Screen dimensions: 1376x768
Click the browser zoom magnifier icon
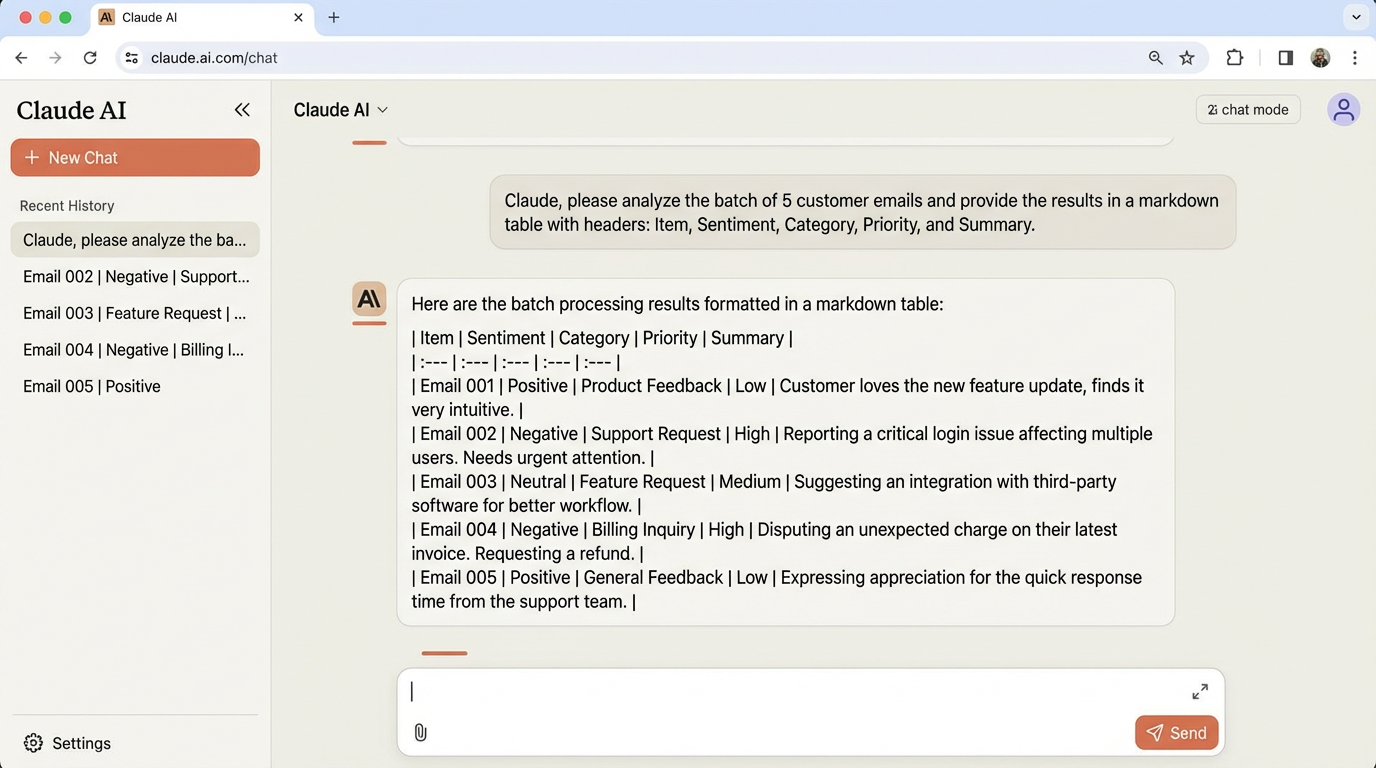pyautogui.click(x=1156, y=58)
